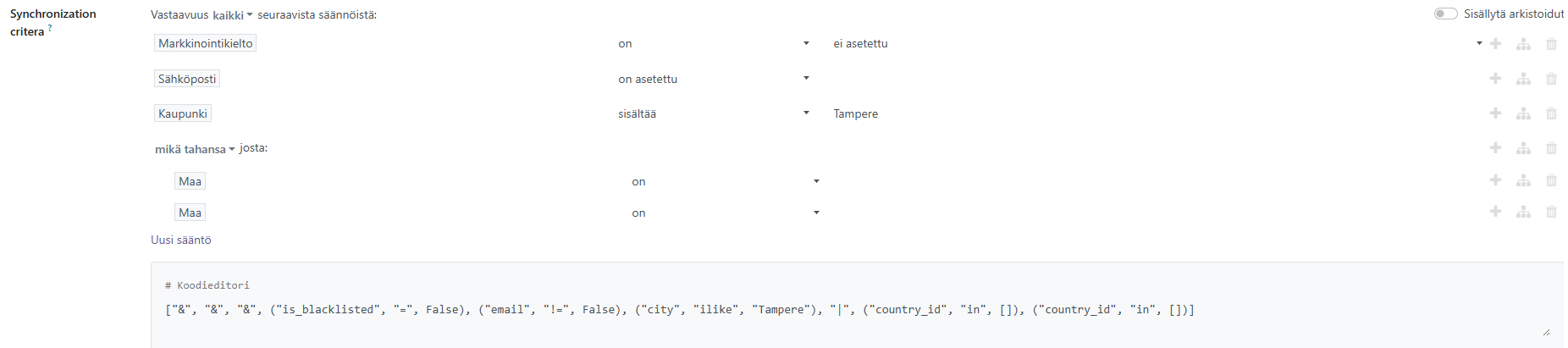Image resolution: width=1568 pixels, height=348 pixels.
Task: Open the 'kaikki' match type dropdown
Action: click(x=233, y=15)
